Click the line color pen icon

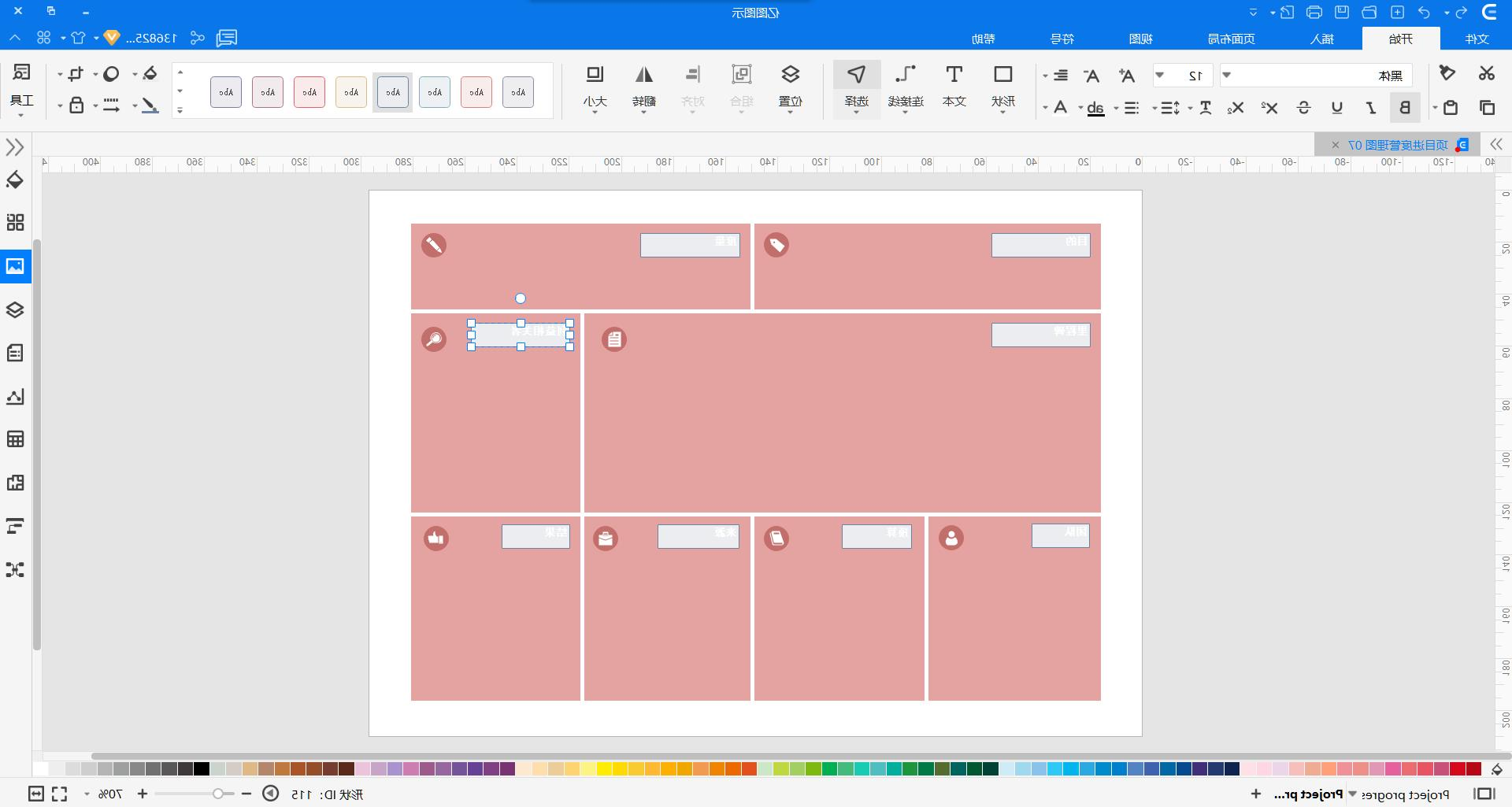150,106
